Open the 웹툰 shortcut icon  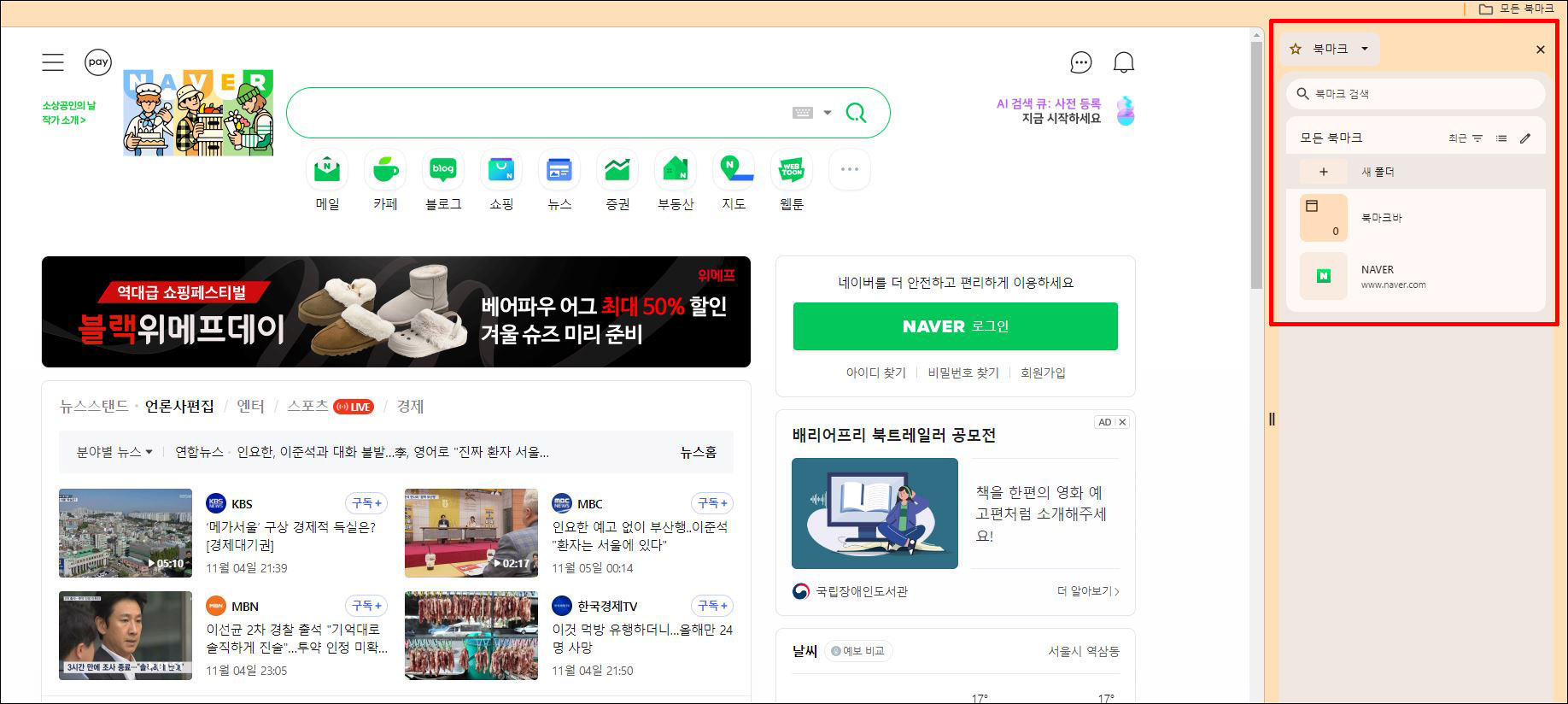(x=792, y=169)
